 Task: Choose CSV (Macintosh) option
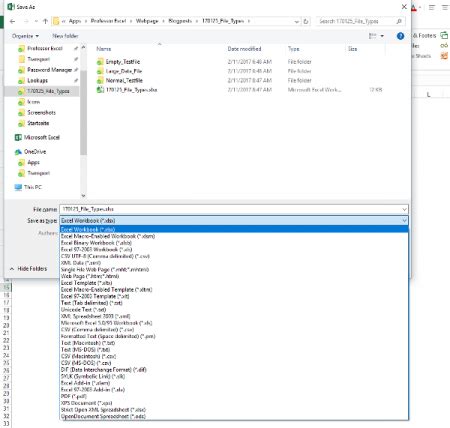coord(234,356)
